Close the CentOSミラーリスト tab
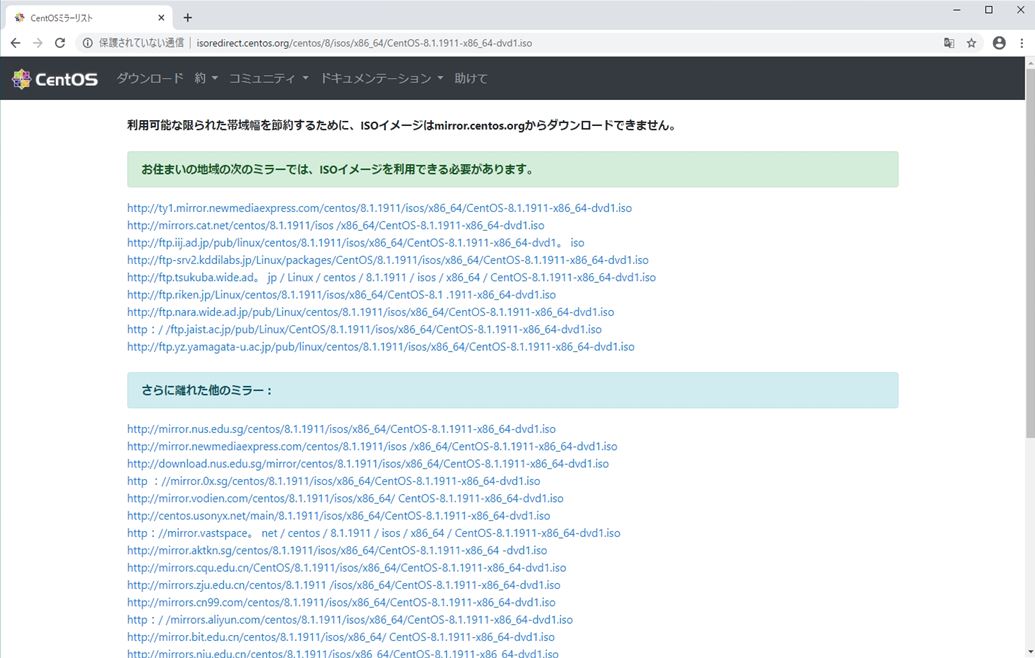1035x658 pixels. click(x=161, y=18)
